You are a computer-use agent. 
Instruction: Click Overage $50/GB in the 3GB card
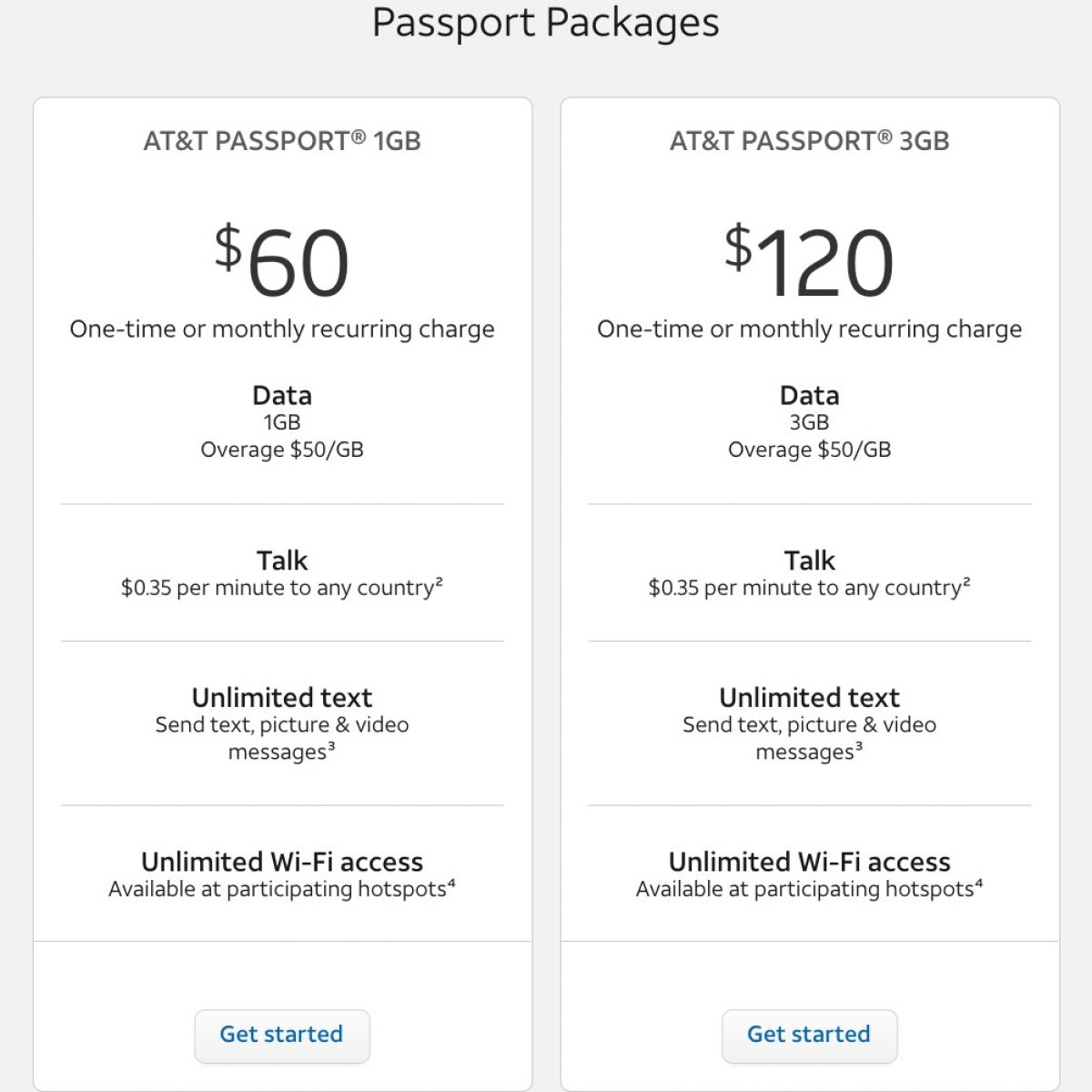coord(809,450)
